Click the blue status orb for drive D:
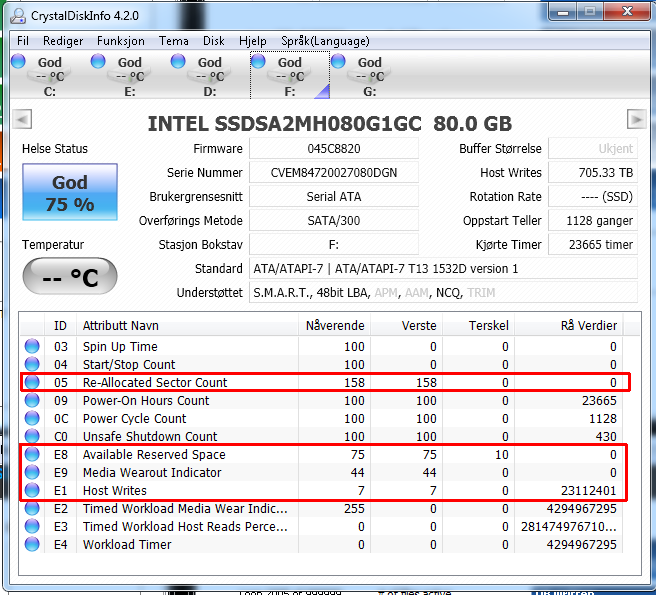This screenshot has width=656, height=595. point(178,61)
